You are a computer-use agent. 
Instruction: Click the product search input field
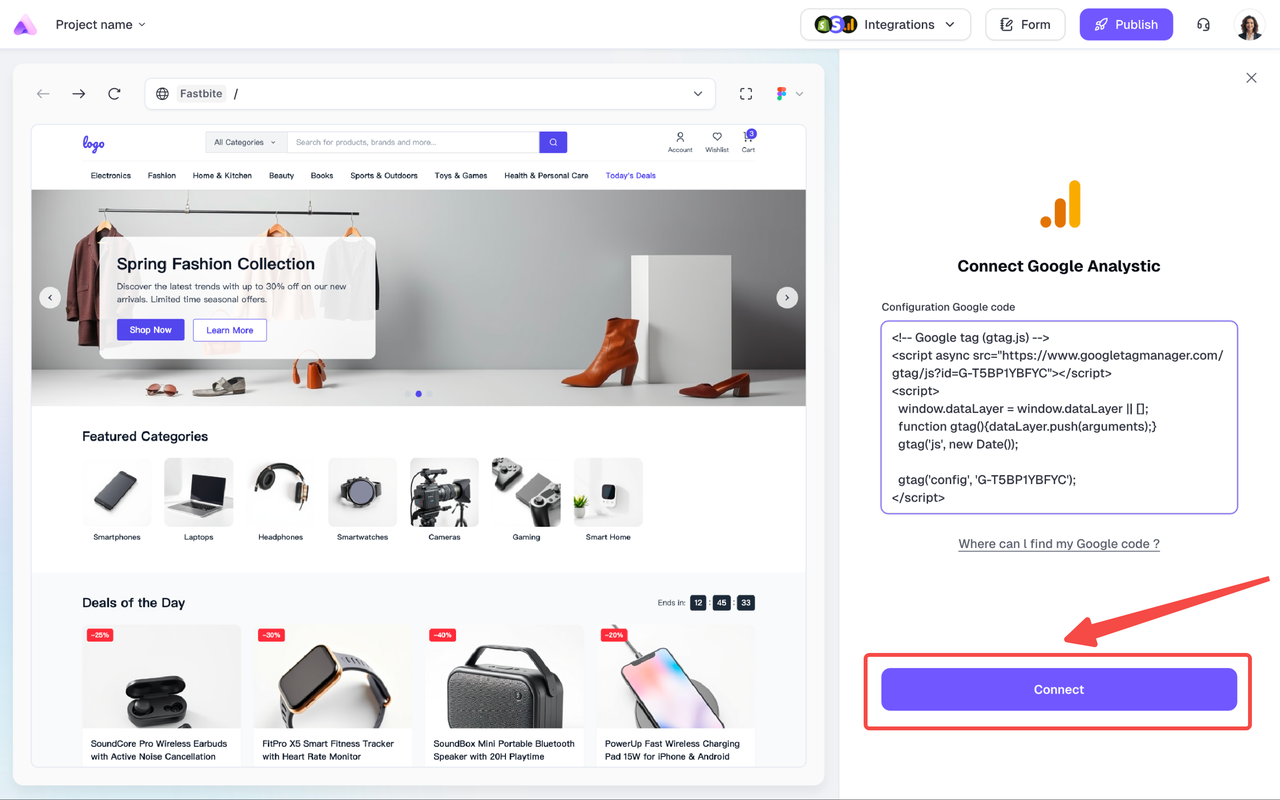pyautogui.click(x=413, y=142)
